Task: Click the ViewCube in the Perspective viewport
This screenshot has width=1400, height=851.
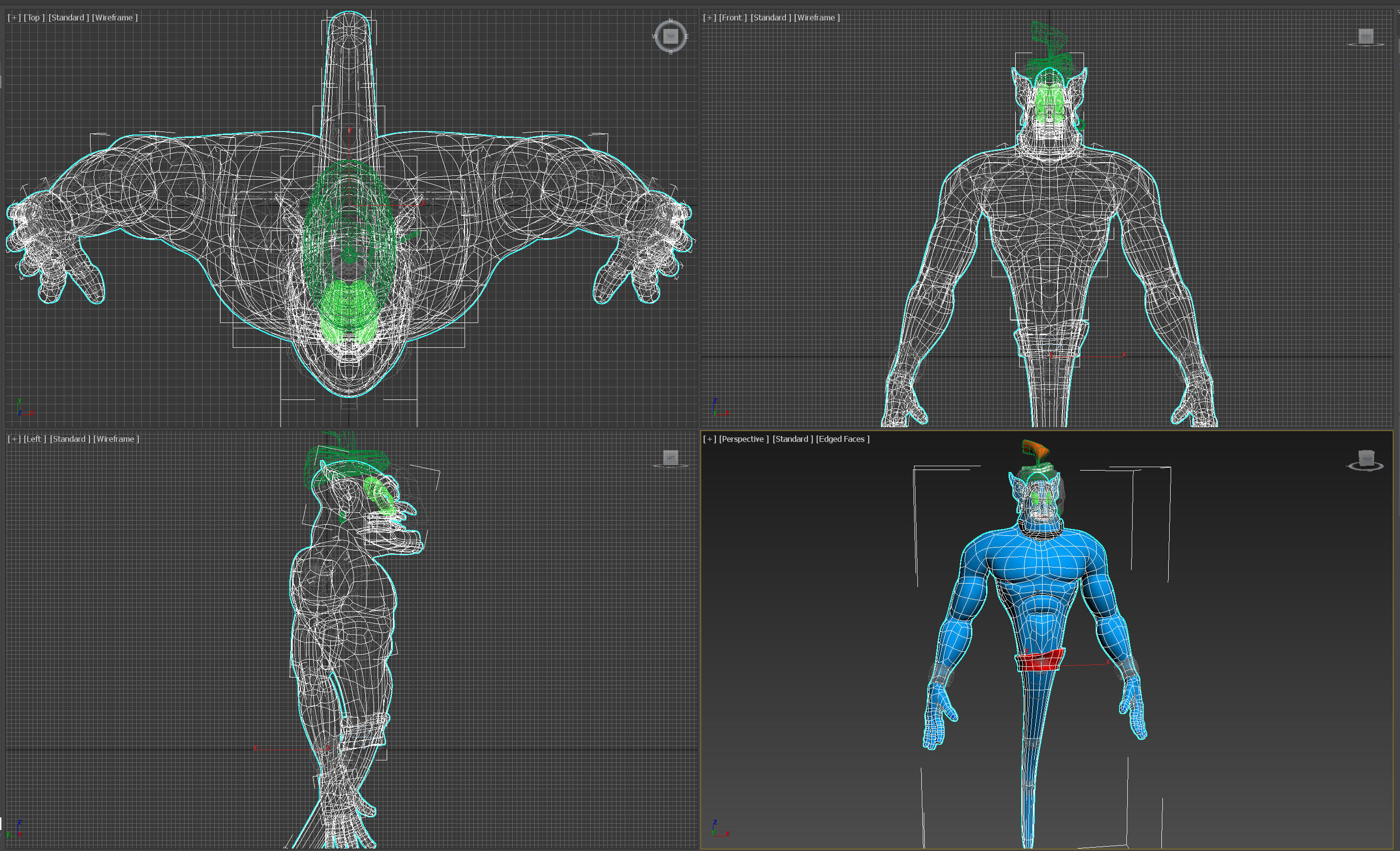Action: (1366, 457)
